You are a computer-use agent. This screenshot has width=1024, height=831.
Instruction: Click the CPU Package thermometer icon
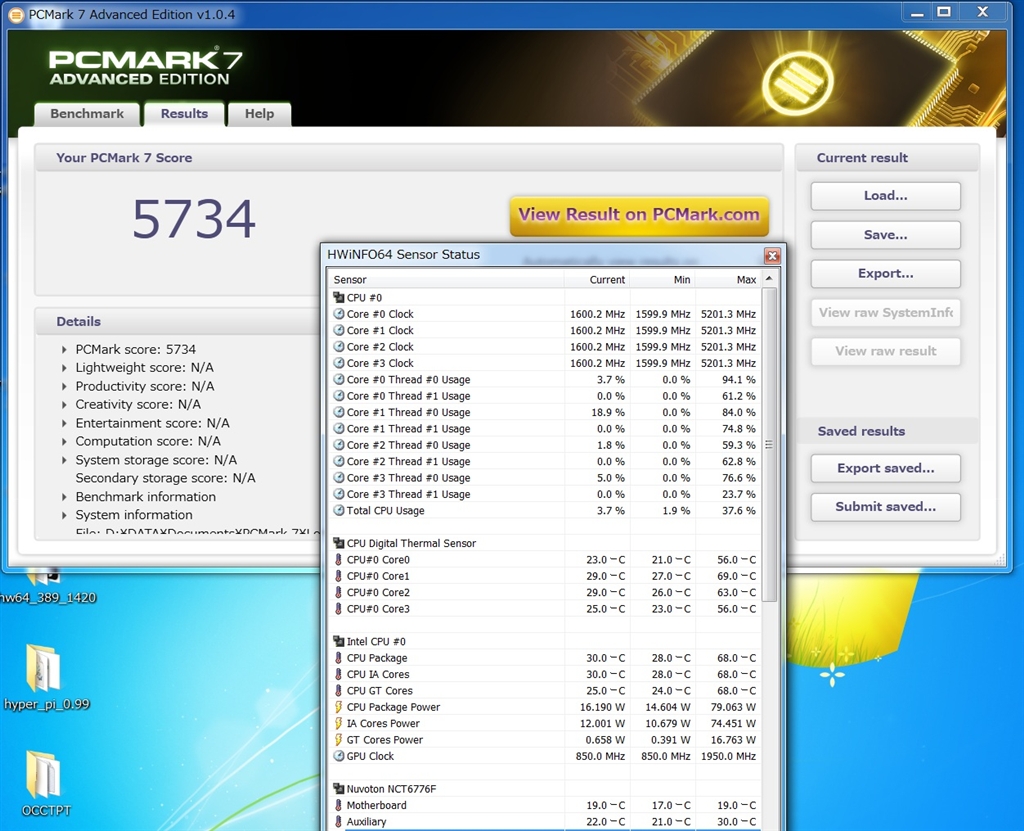(x=339, y=658)
